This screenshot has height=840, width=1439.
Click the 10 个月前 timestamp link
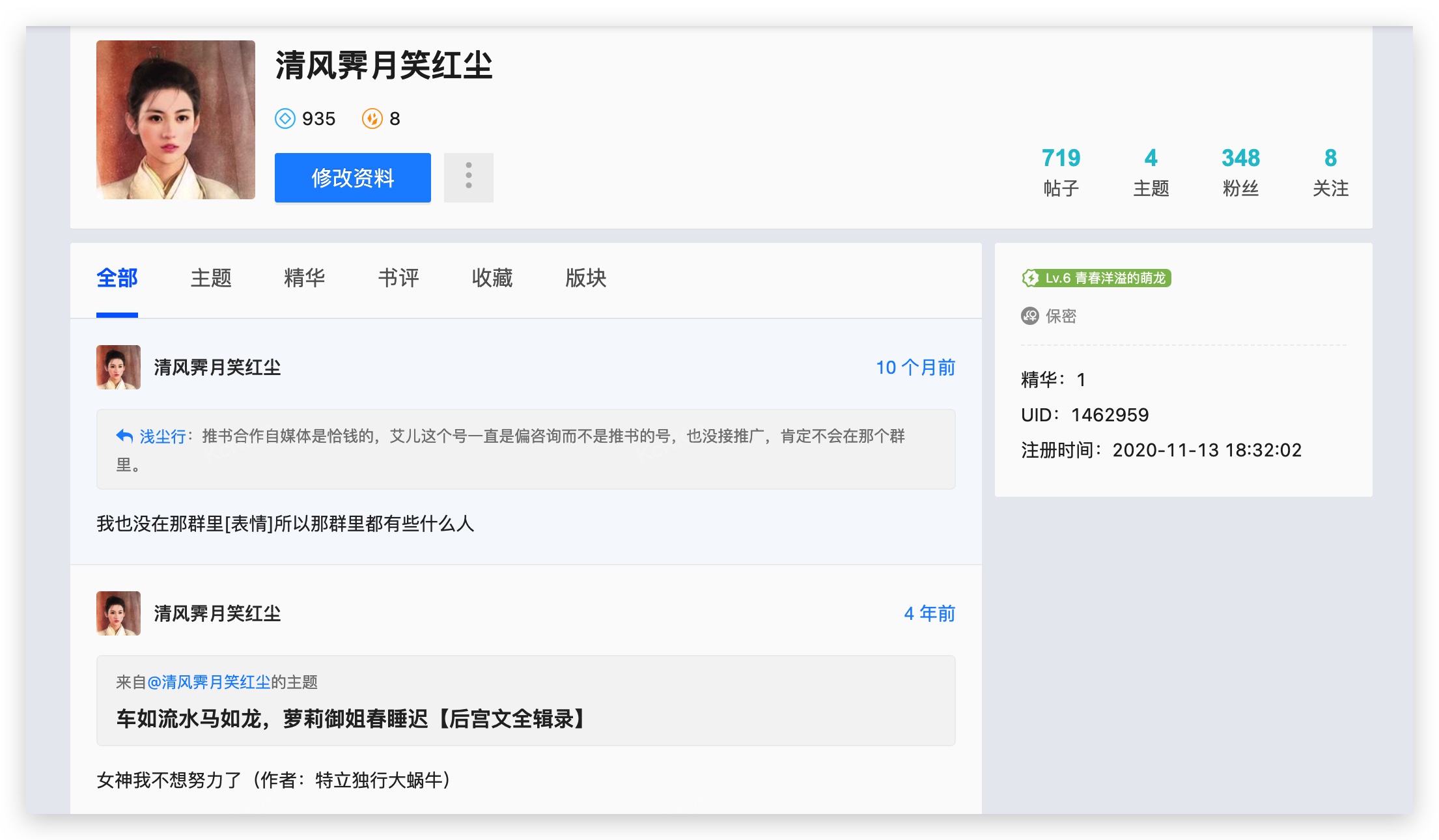click(915, 367)
